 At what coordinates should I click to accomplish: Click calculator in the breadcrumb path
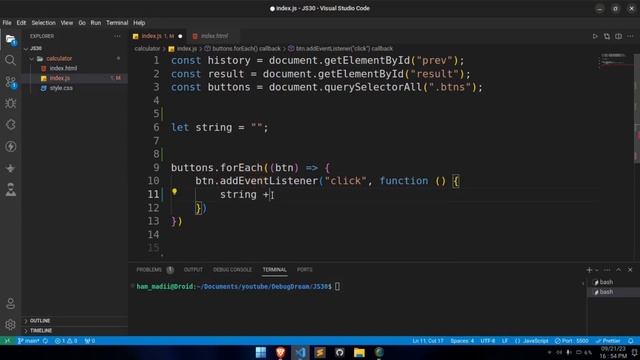pyautogui.click(x=147, y=49)
